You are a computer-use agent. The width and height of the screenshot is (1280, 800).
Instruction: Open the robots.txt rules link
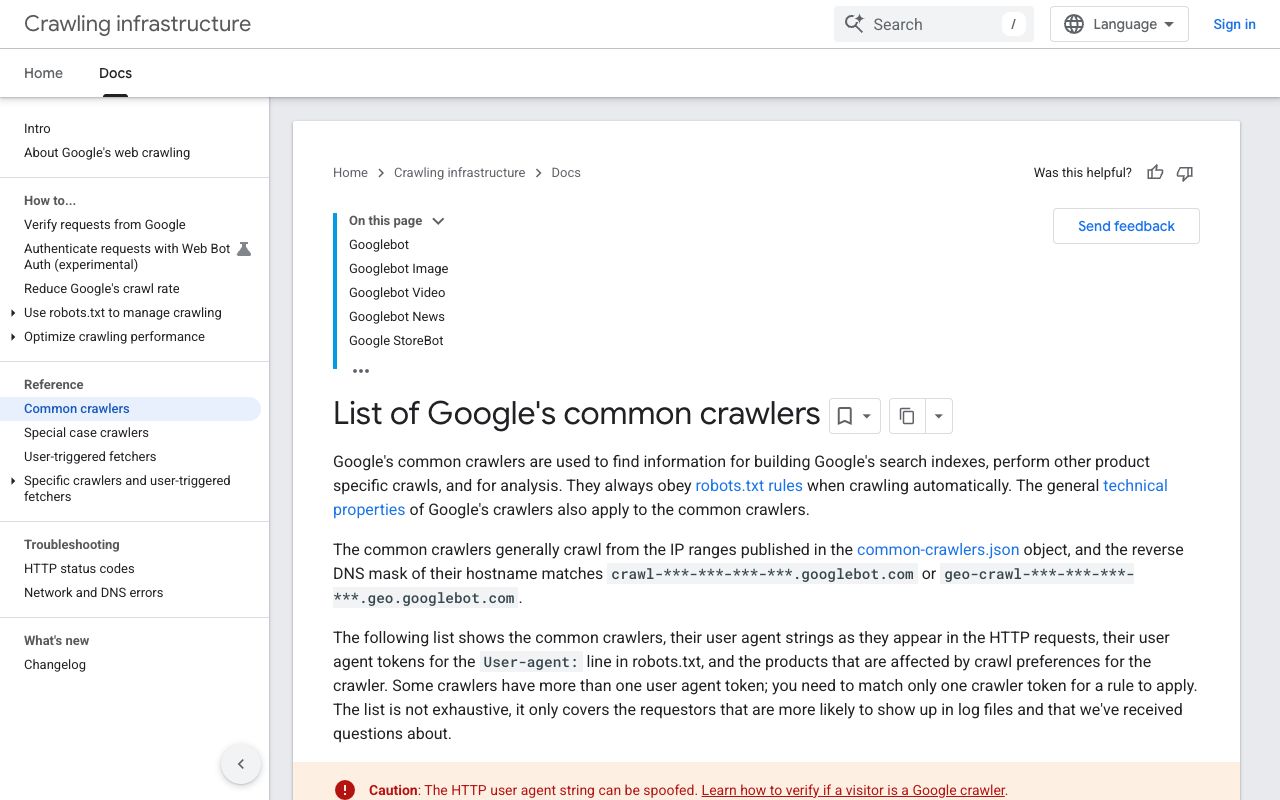pyautogui.click(x=749, y=486)
